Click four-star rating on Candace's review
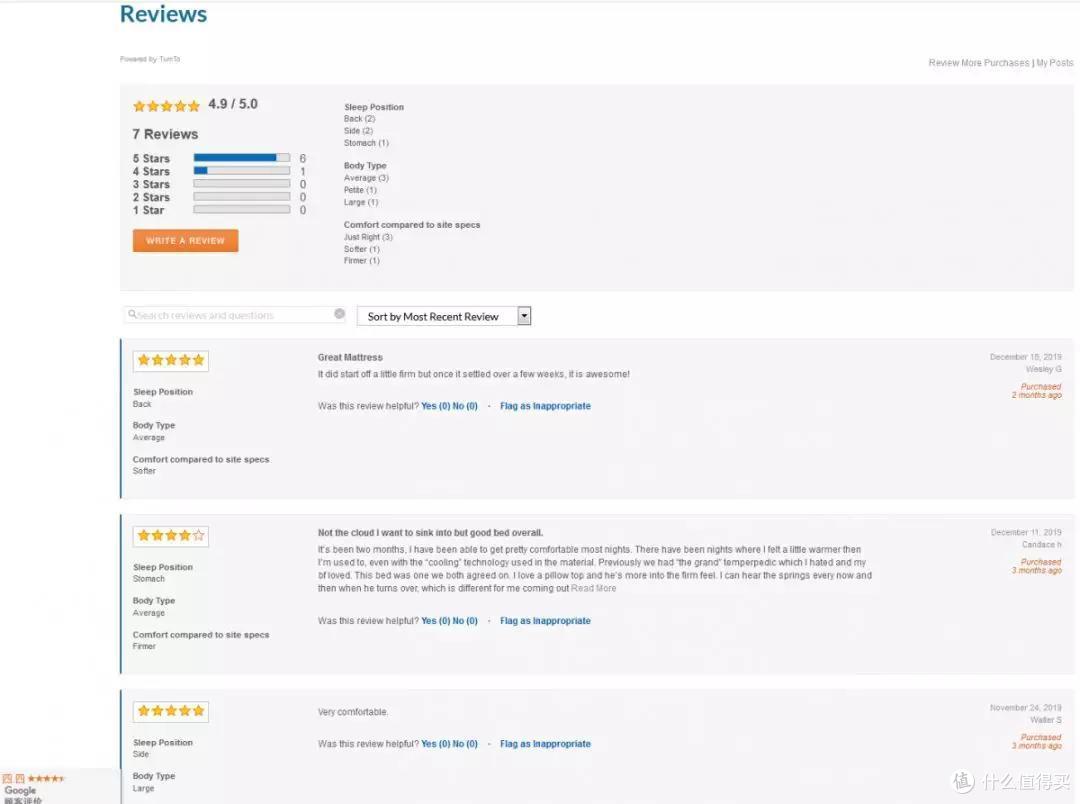Viewport: 1080px width, 804px height. click(x=171, y=535)
